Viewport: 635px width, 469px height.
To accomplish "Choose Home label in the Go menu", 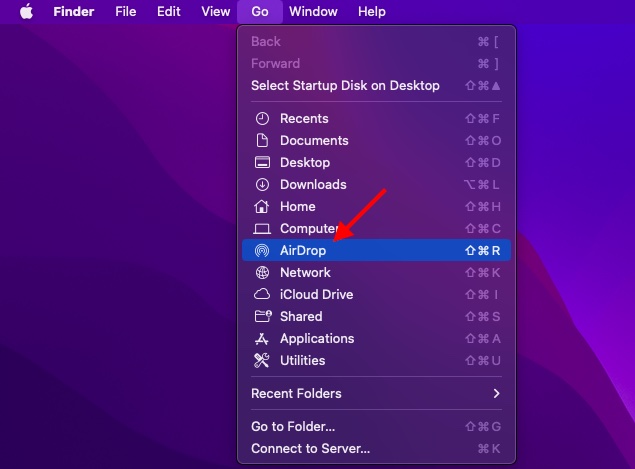I will 298,207.
